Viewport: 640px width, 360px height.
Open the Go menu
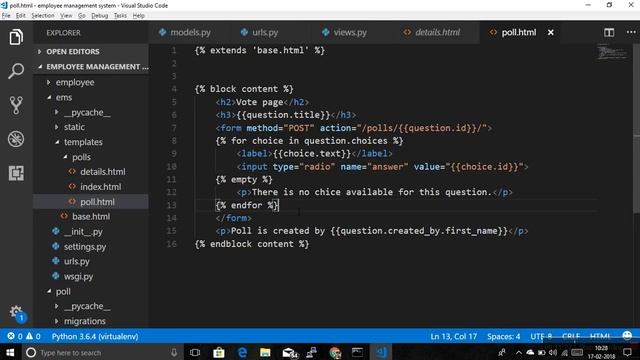click(82, 16)
